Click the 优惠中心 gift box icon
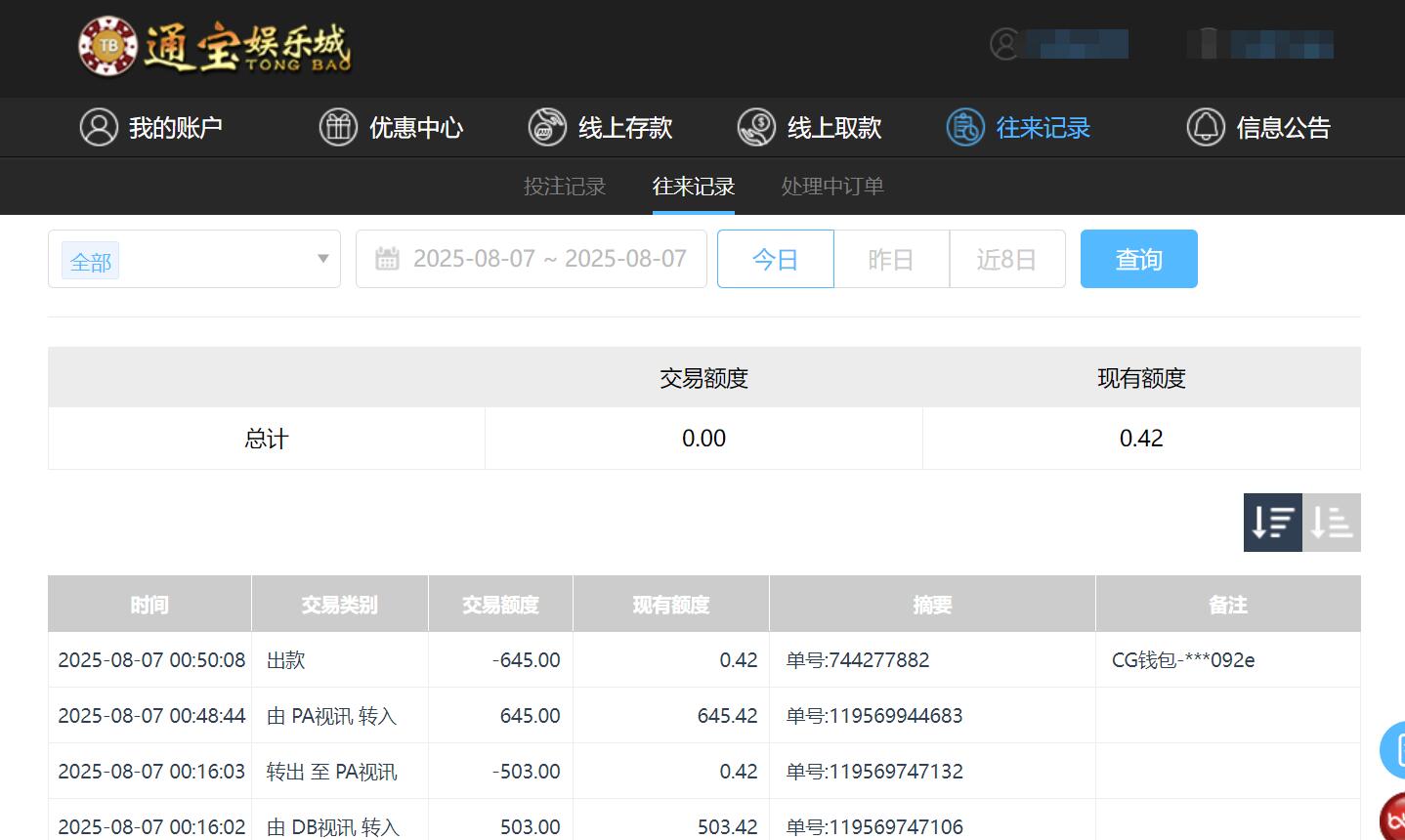Viewport: 1405px width, 840px height. (338, 127)
